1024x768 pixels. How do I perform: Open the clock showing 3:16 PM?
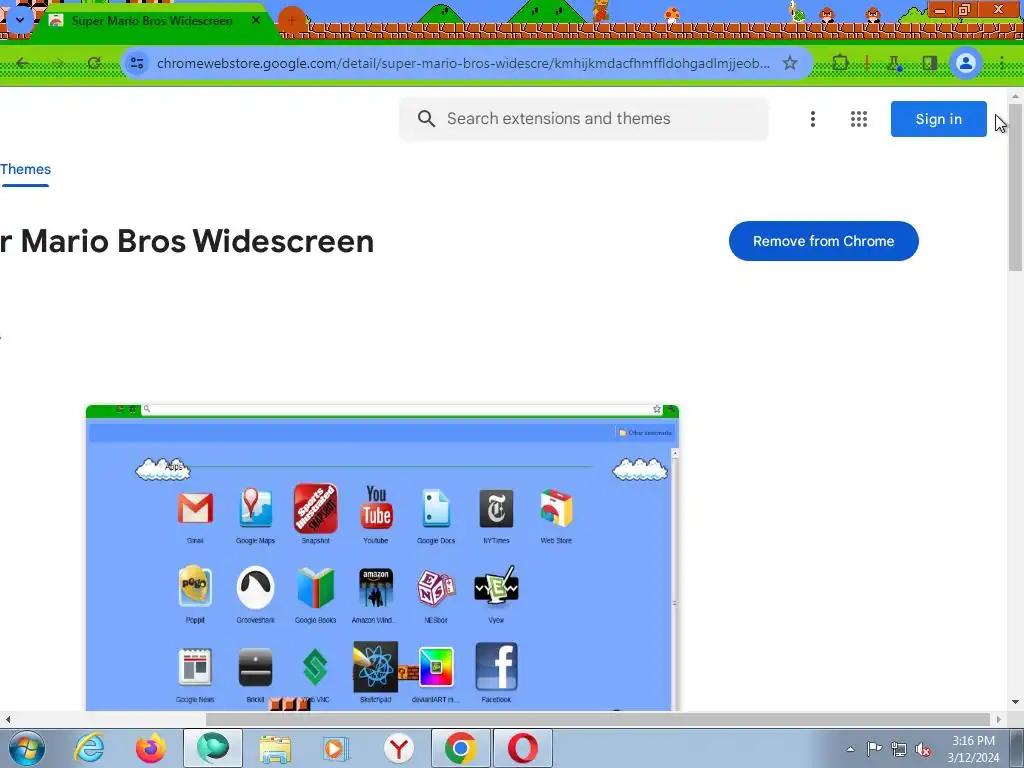(x=973, y=749)
